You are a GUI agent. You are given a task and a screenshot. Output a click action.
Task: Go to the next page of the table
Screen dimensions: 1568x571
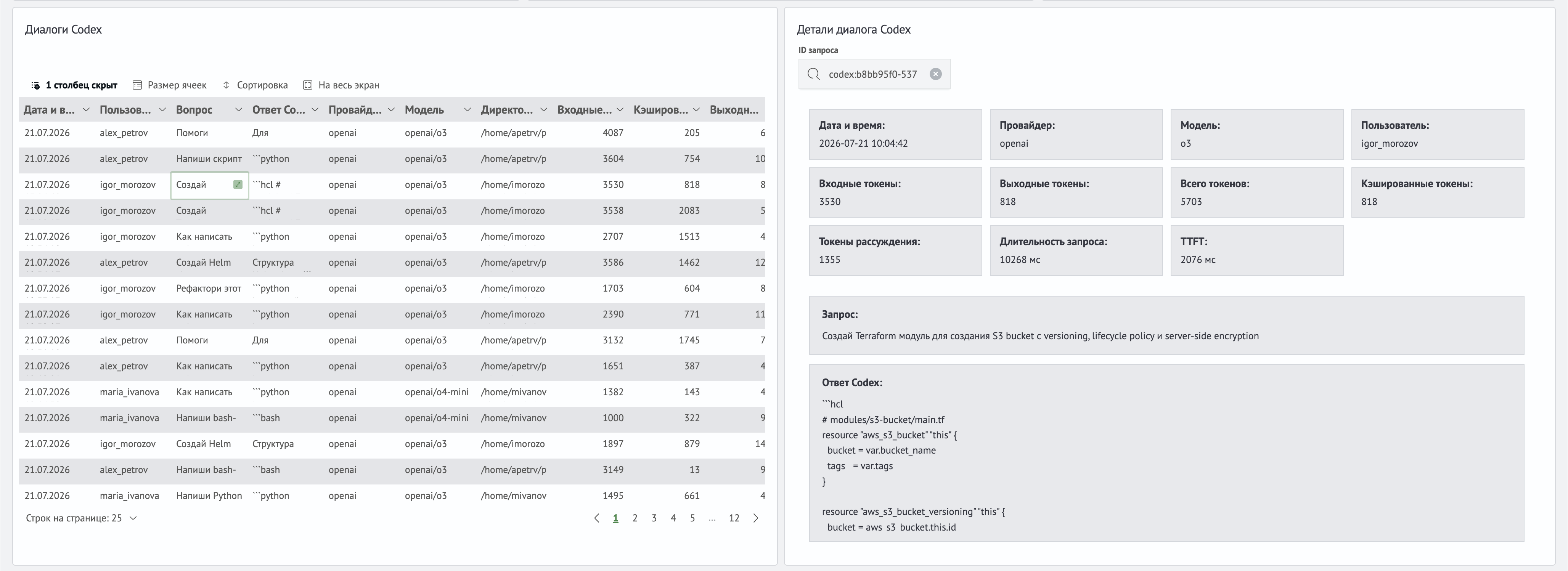click(x=755, y=518)
